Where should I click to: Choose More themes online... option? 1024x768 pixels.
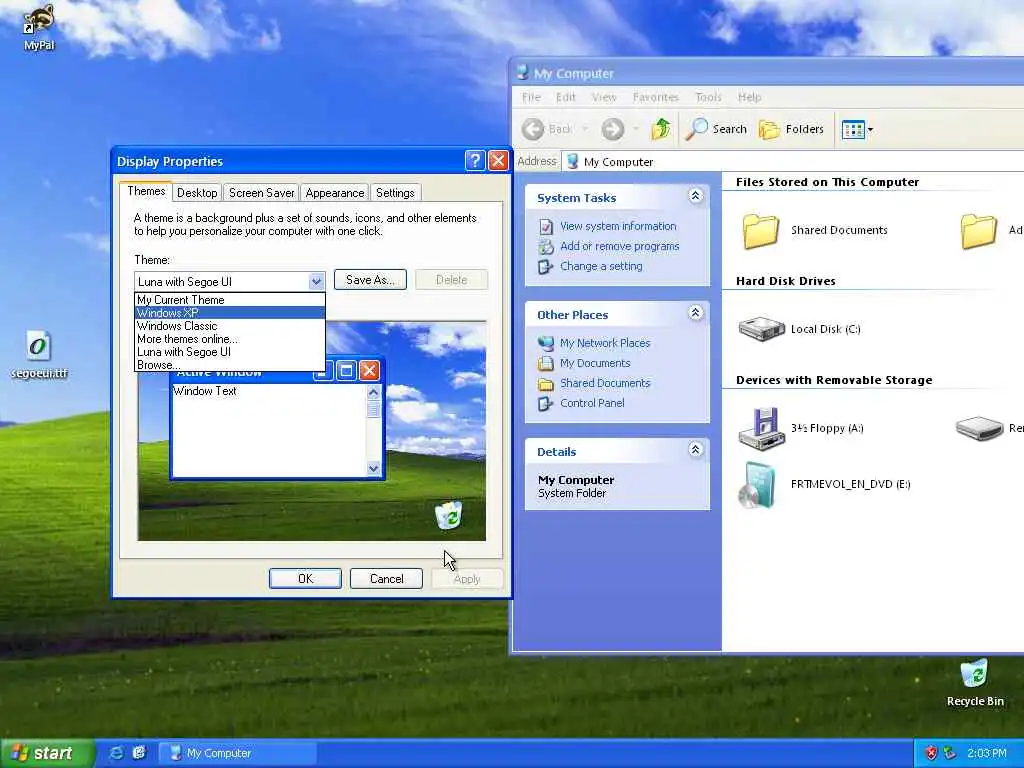pos(230,339)
